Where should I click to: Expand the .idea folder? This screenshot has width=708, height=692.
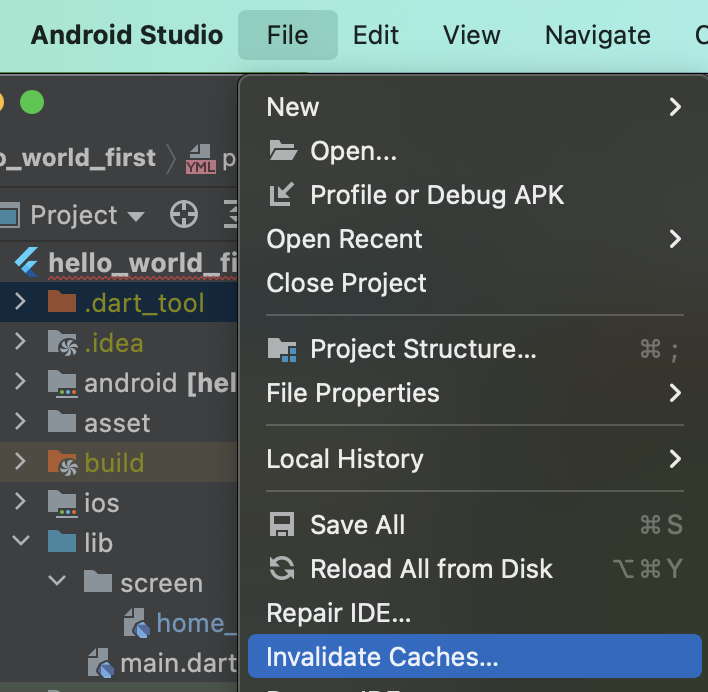[20, 342]
